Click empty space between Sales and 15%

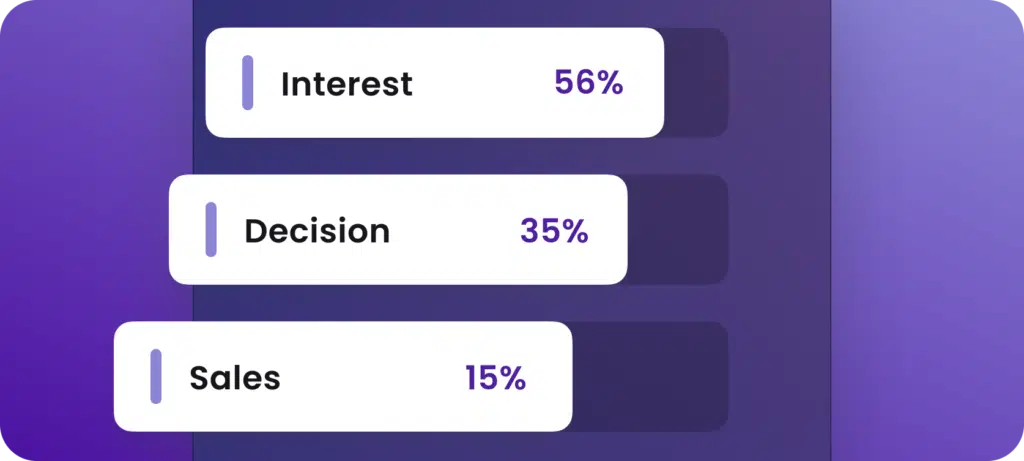[x=372, y=378]
